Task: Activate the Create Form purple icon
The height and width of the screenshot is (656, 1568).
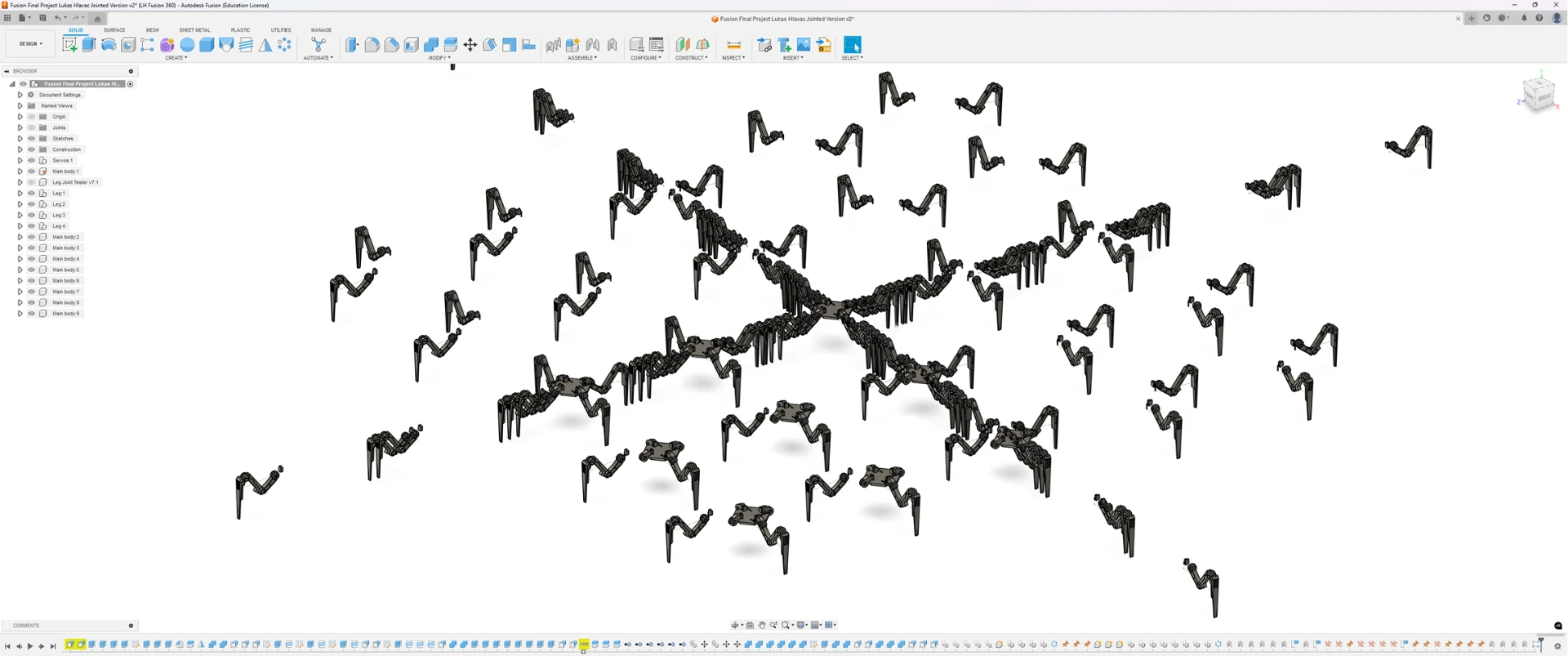Action: (x=167, y=45)
